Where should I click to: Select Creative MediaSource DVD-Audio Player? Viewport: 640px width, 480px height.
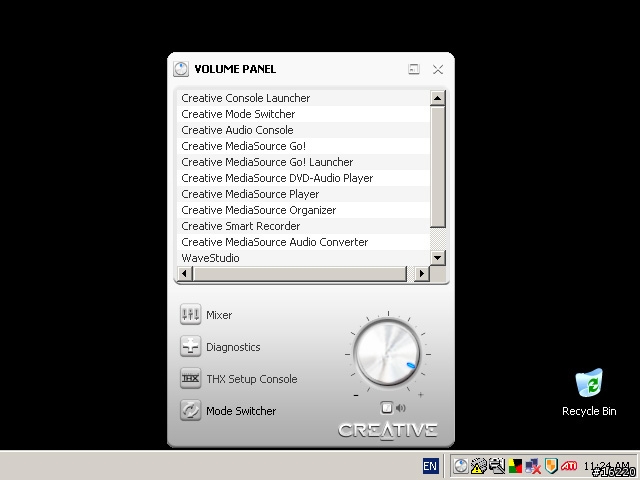coord(303,178)
